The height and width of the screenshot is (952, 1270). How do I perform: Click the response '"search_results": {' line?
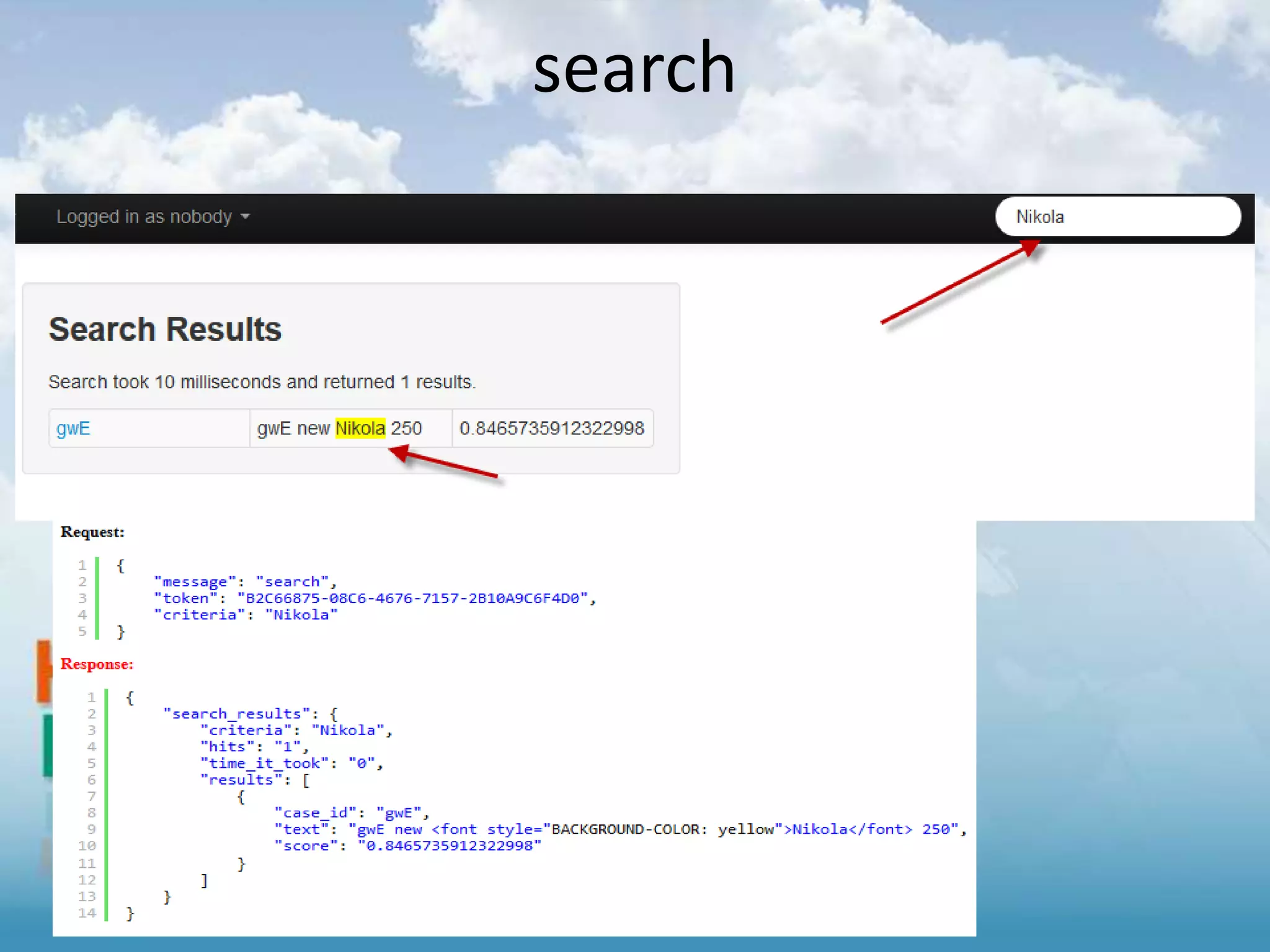point(250,714)
